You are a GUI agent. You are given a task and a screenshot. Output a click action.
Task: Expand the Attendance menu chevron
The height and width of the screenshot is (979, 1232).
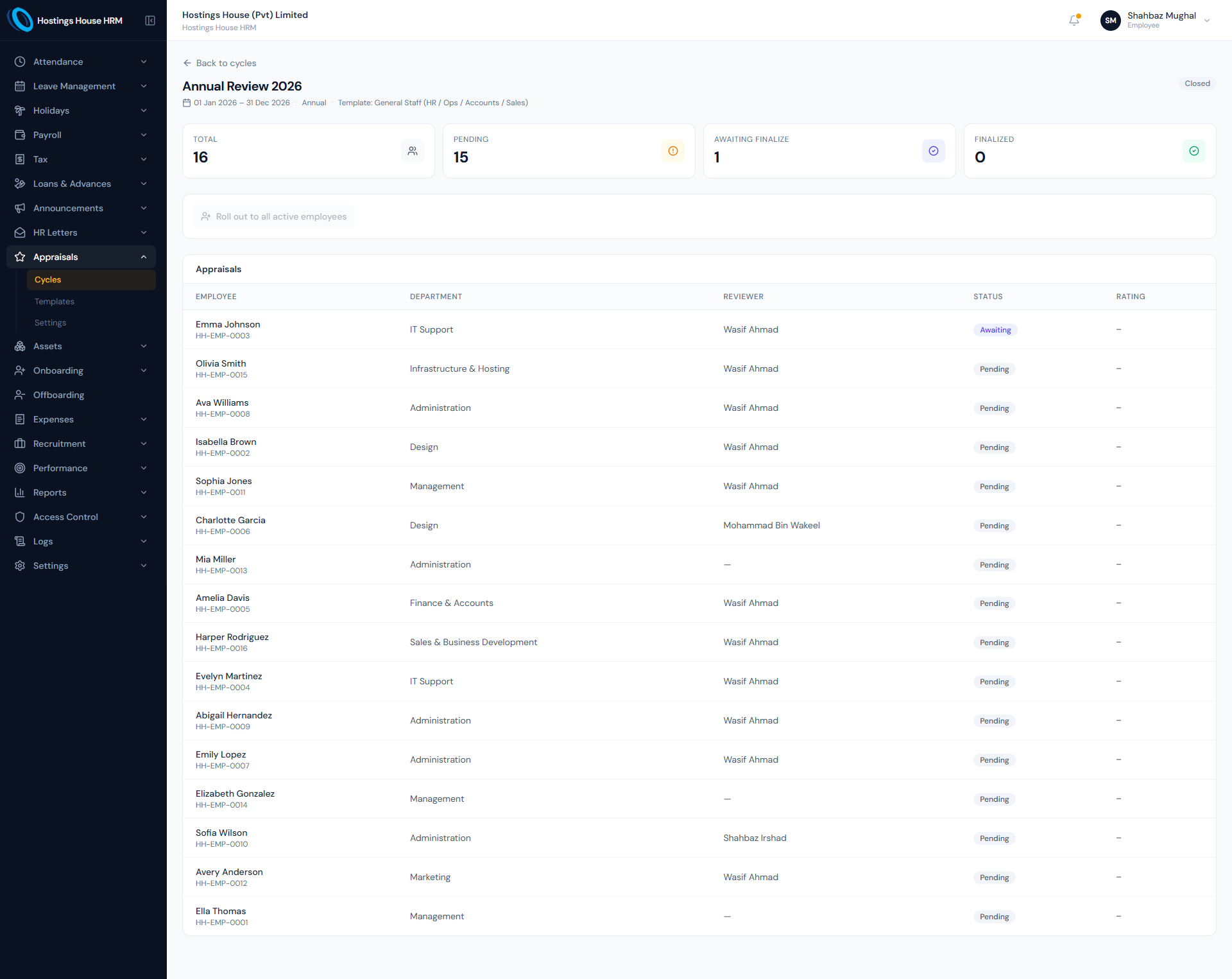pos(144,62)
